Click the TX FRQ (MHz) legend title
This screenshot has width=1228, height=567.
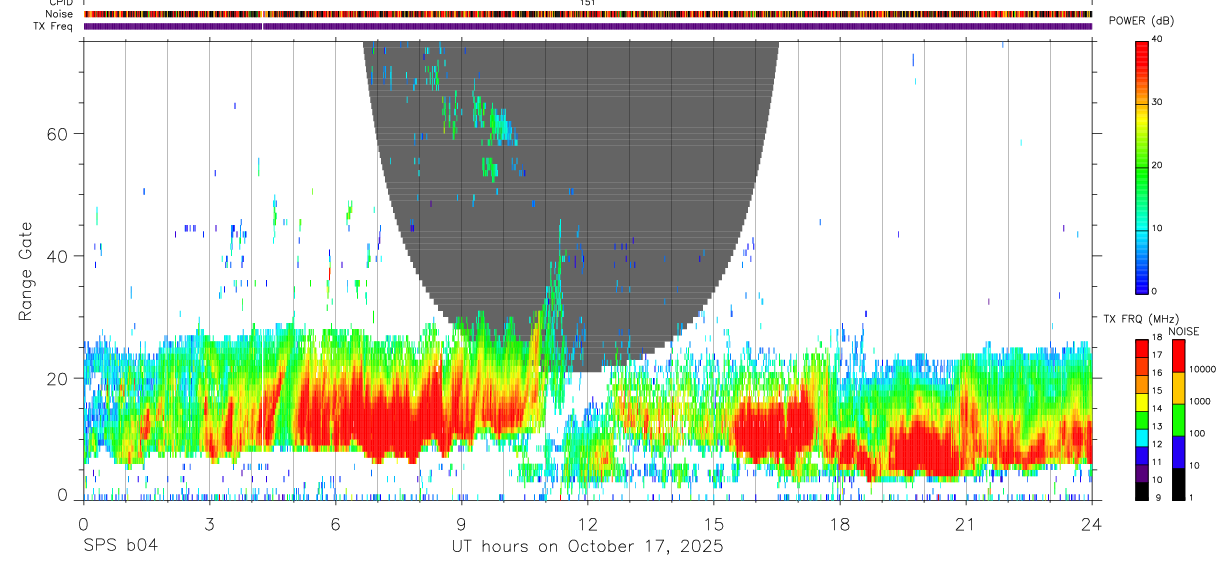(1141, 319)
